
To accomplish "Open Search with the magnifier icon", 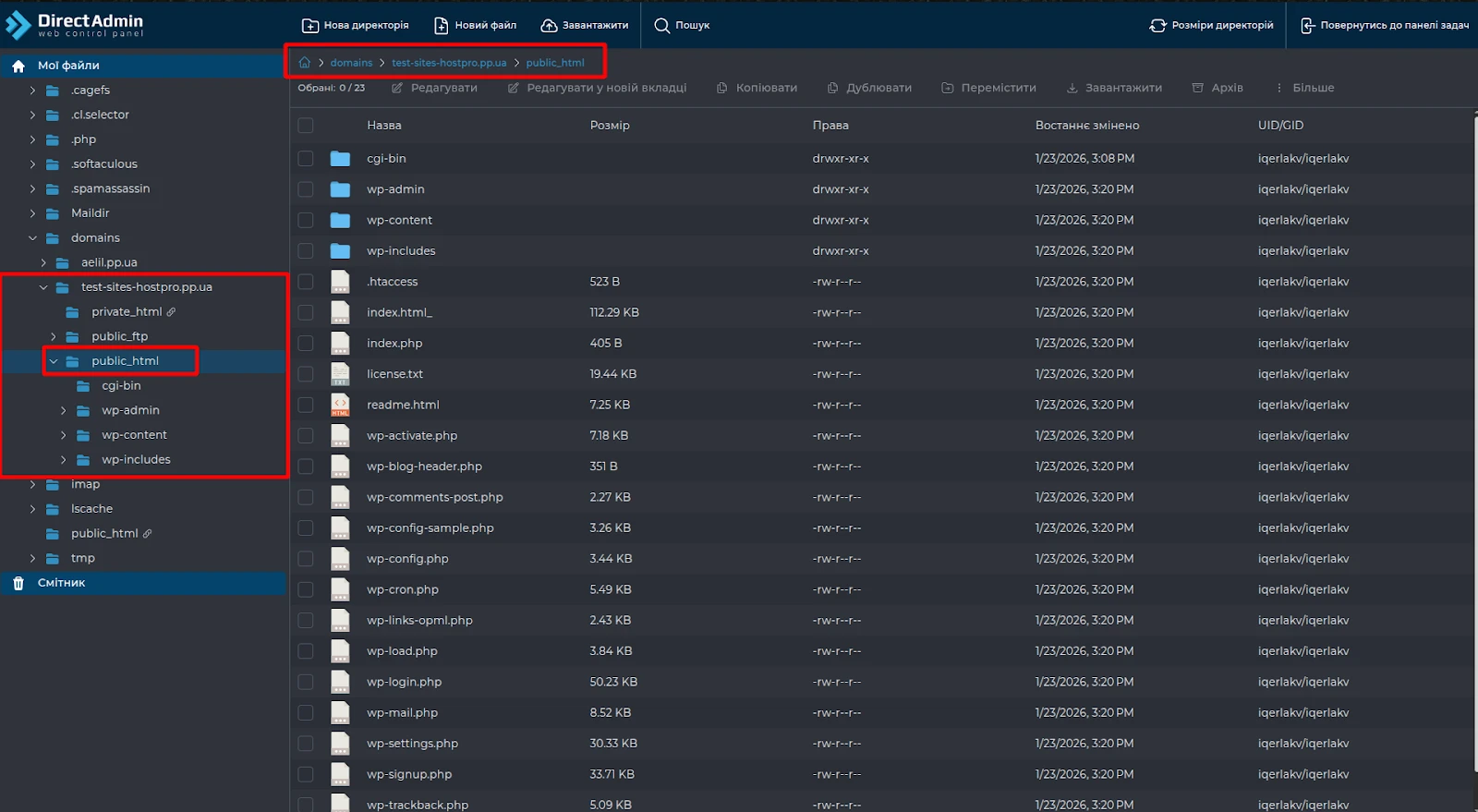I will point(661,26).
